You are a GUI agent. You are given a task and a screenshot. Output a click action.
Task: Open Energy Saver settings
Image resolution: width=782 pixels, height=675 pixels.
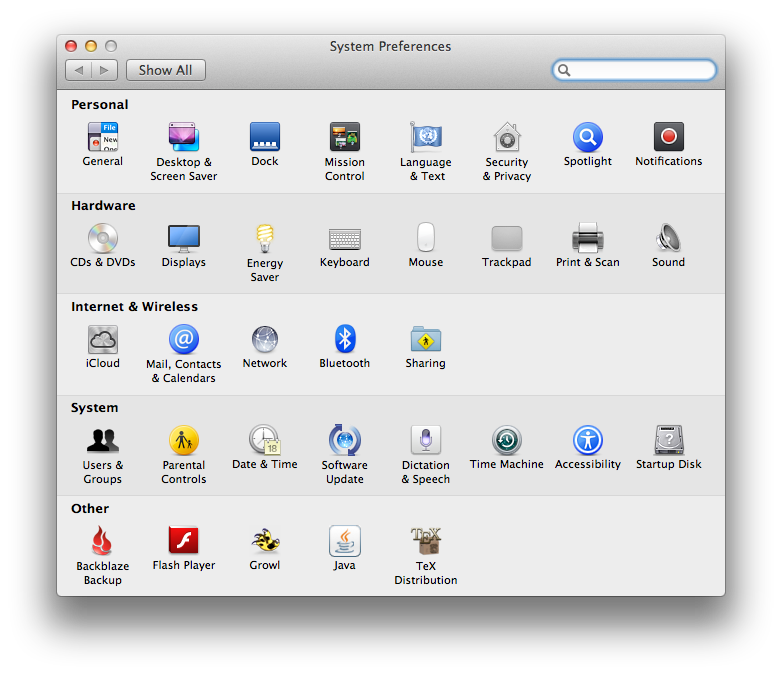point(264,238)
